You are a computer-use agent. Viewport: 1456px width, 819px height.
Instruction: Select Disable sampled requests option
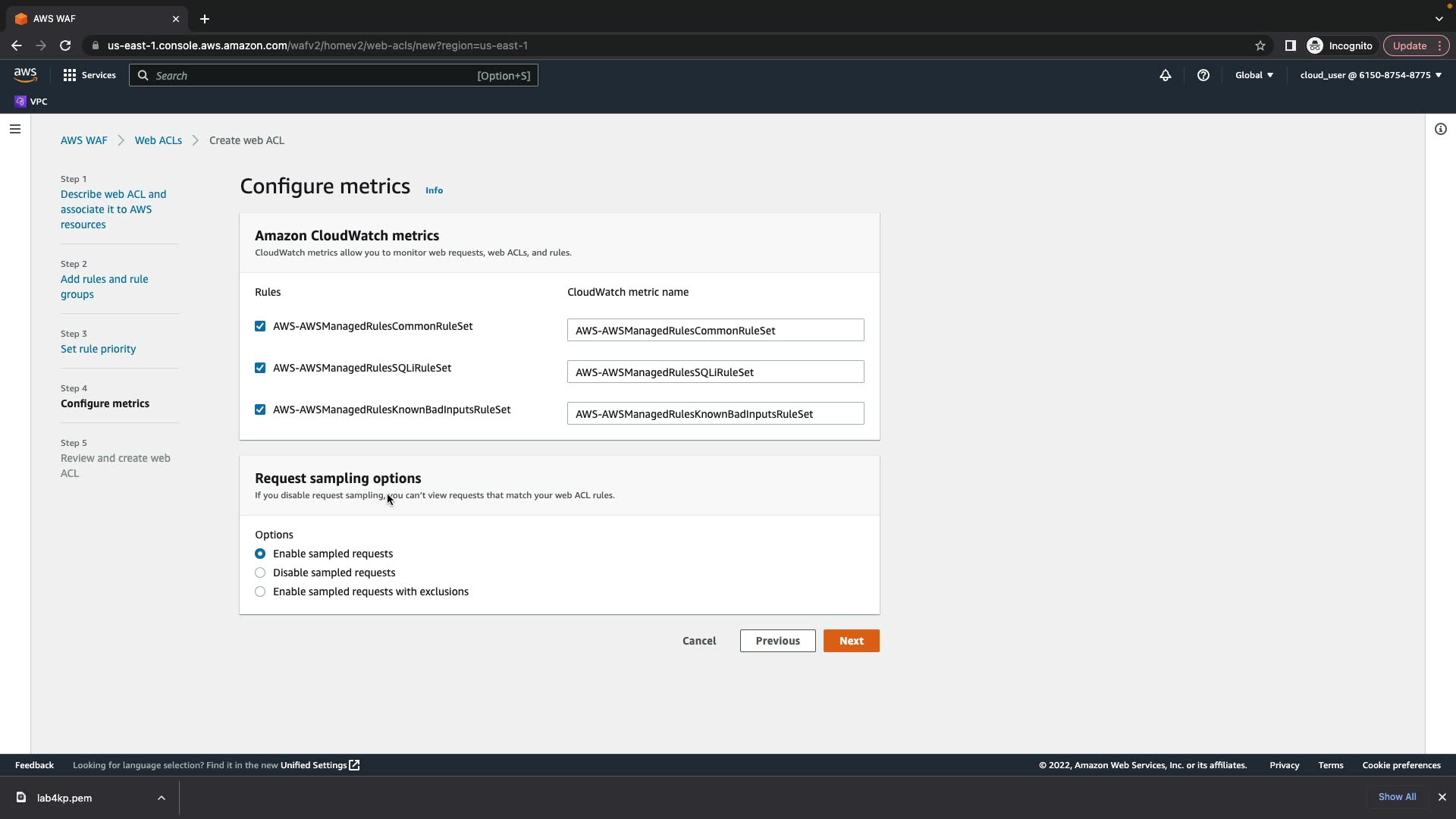click(x=260, y=573)
